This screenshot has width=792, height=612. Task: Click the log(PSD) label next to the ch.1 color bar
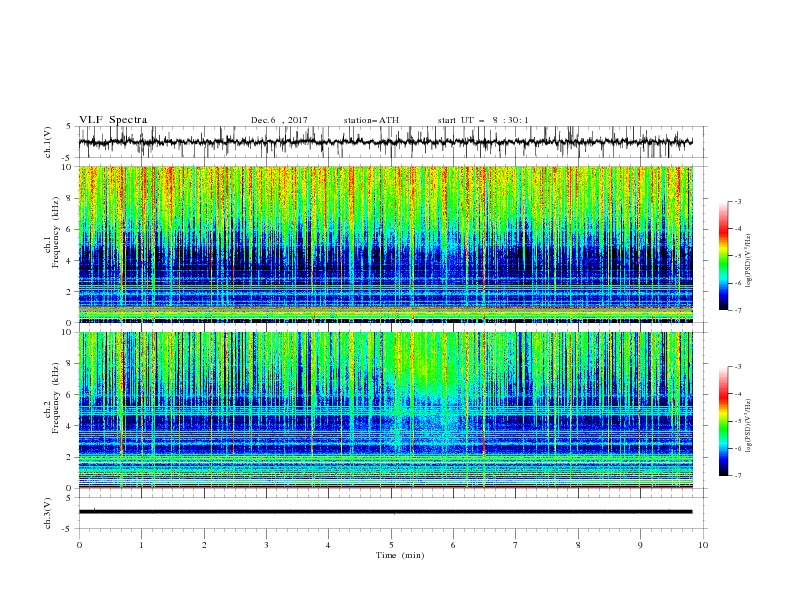pyautogui.click(x=749, y=261)
